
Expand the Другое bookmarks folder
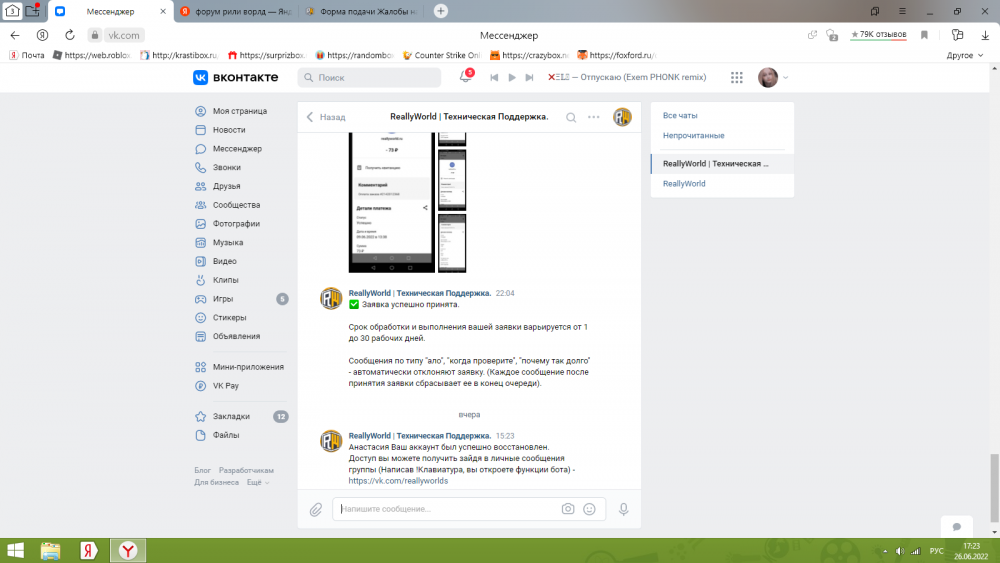tap(964, 55)
